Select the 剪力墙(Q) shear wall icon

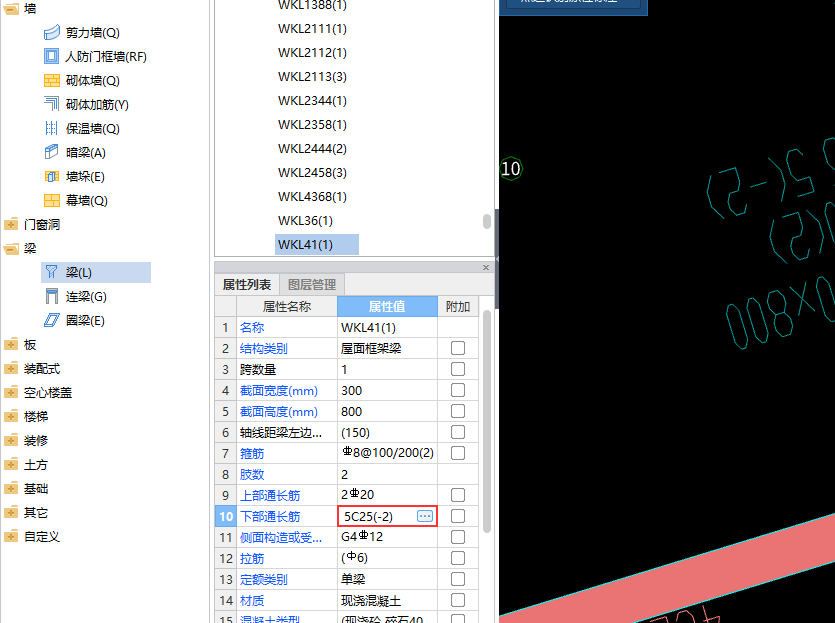52,32
